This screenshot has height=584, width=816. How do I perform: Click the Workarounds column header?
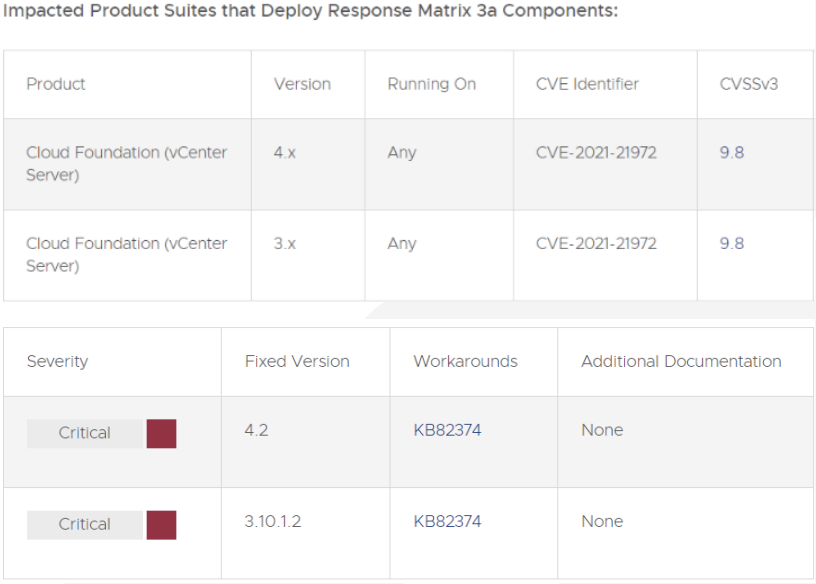click(x=465, y=361)
